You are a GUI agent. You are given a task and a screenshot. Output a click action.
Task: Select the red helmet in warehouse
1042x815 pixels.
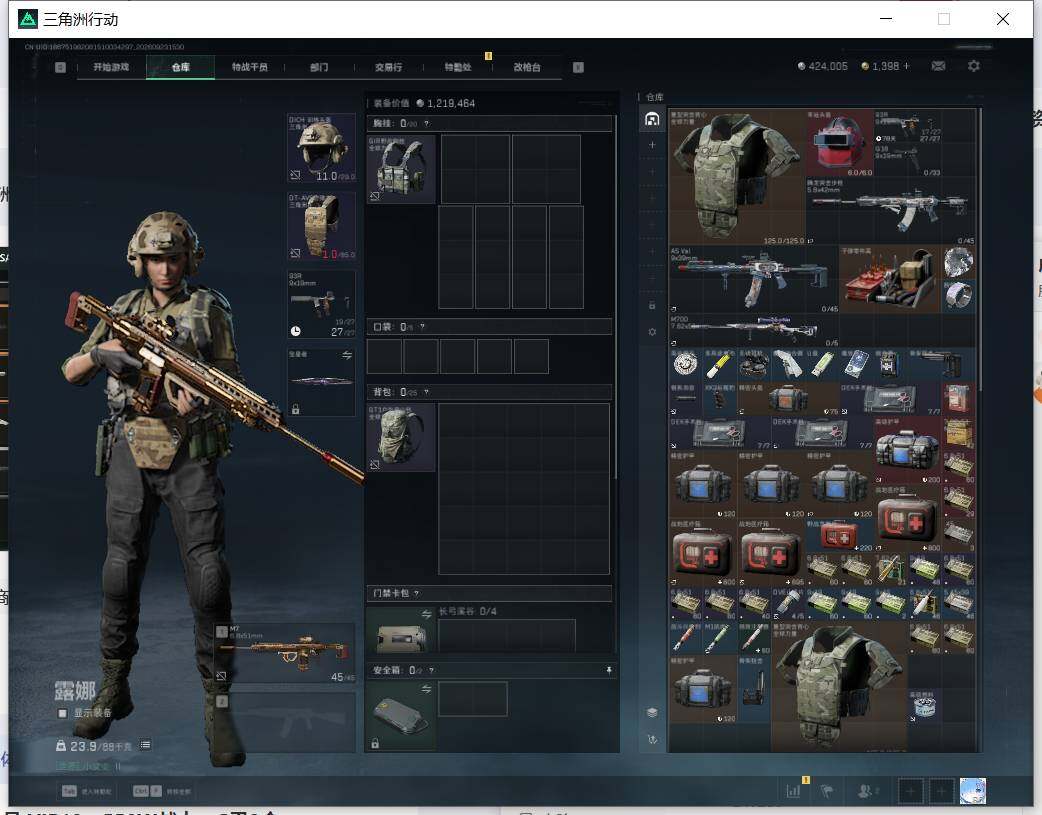(839, 143)
